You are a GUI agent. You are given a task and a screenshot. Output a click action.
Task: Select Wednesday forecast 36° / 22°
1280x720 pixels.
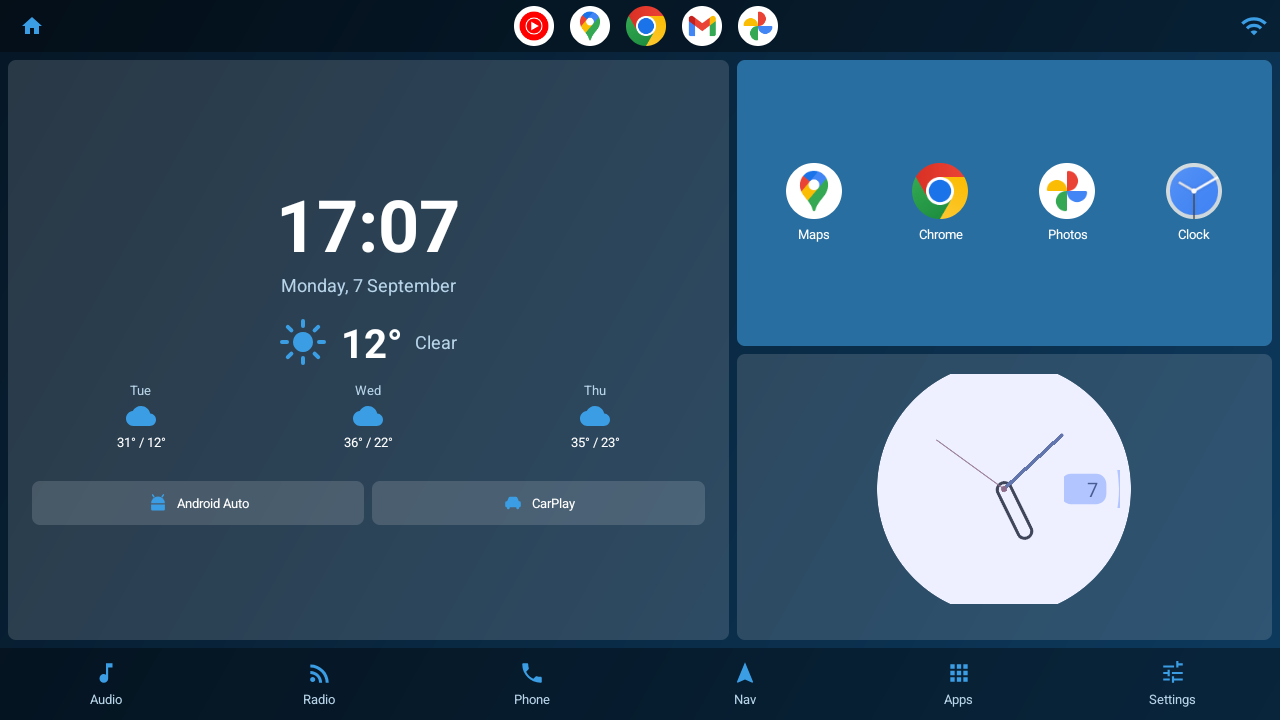(368, 442)
